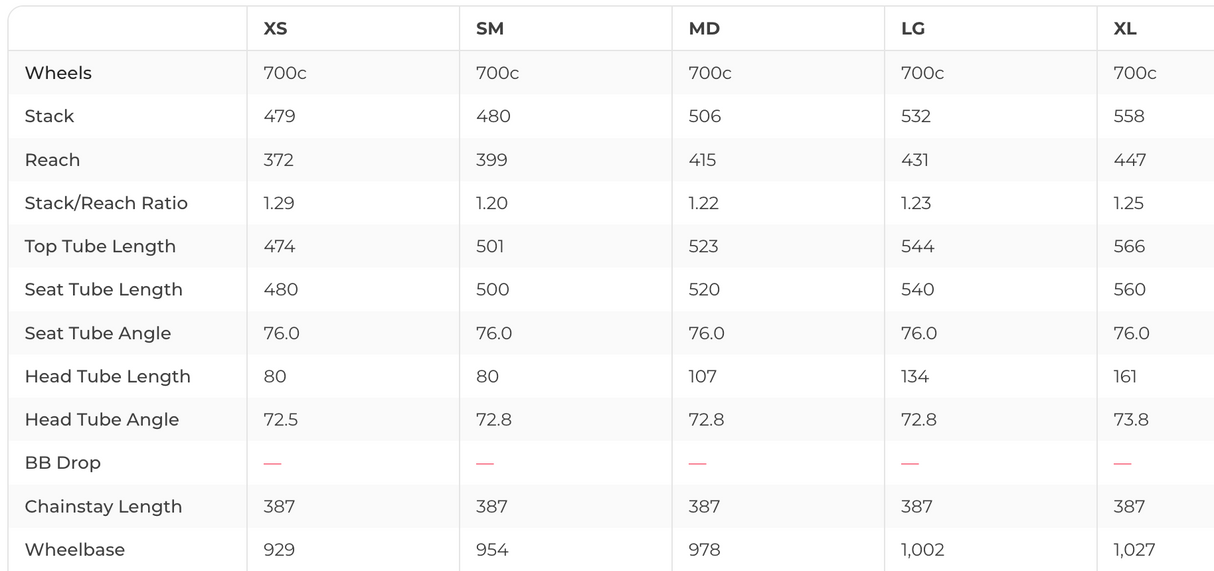Click the Reach row label
The height and width of the screenshot is (571, 1214).
click(52, 160)
